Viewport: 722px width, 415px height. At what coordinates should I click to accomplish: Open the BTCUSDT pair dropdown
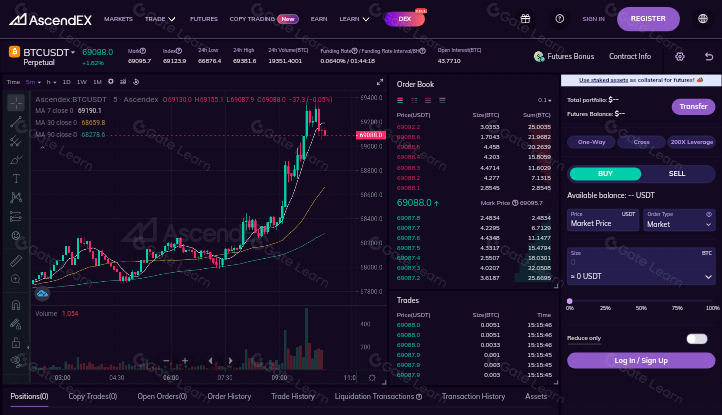pyautogui.click(x=49, y=53)
